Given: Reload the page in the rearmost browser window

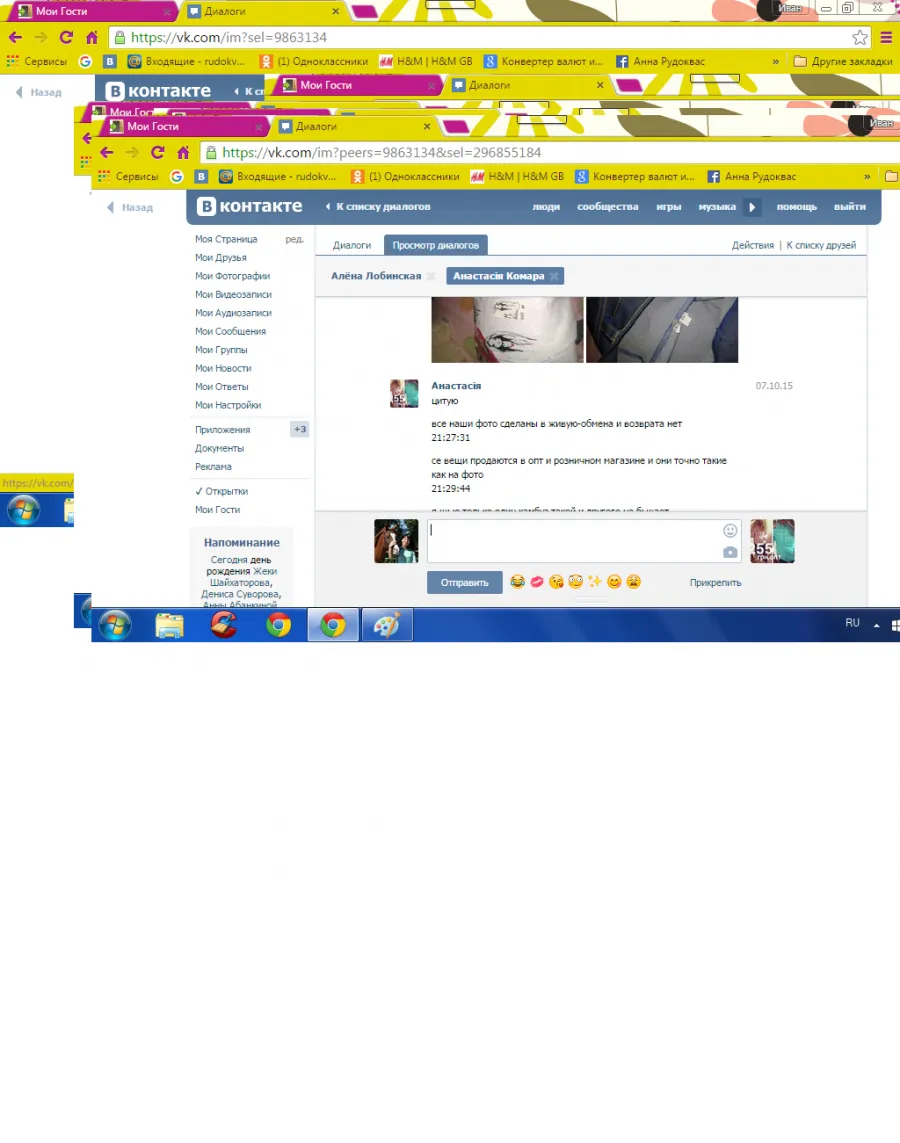Looking at the screenshot, I should (x=66, y=37).
